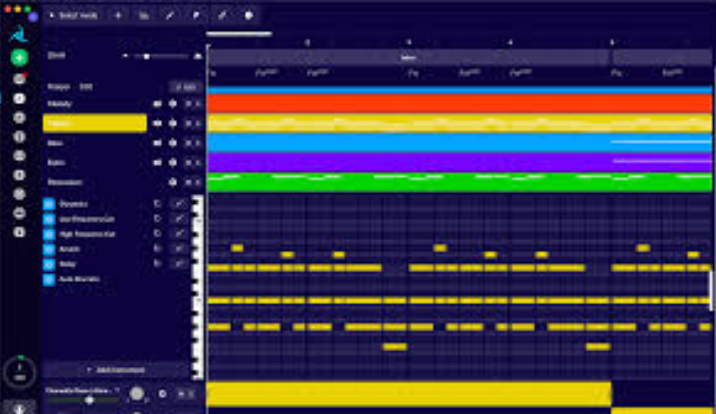Click draw pencil icon on Dynamics row
This screenshot has width=716, height=414.
(x=179, y=204)
